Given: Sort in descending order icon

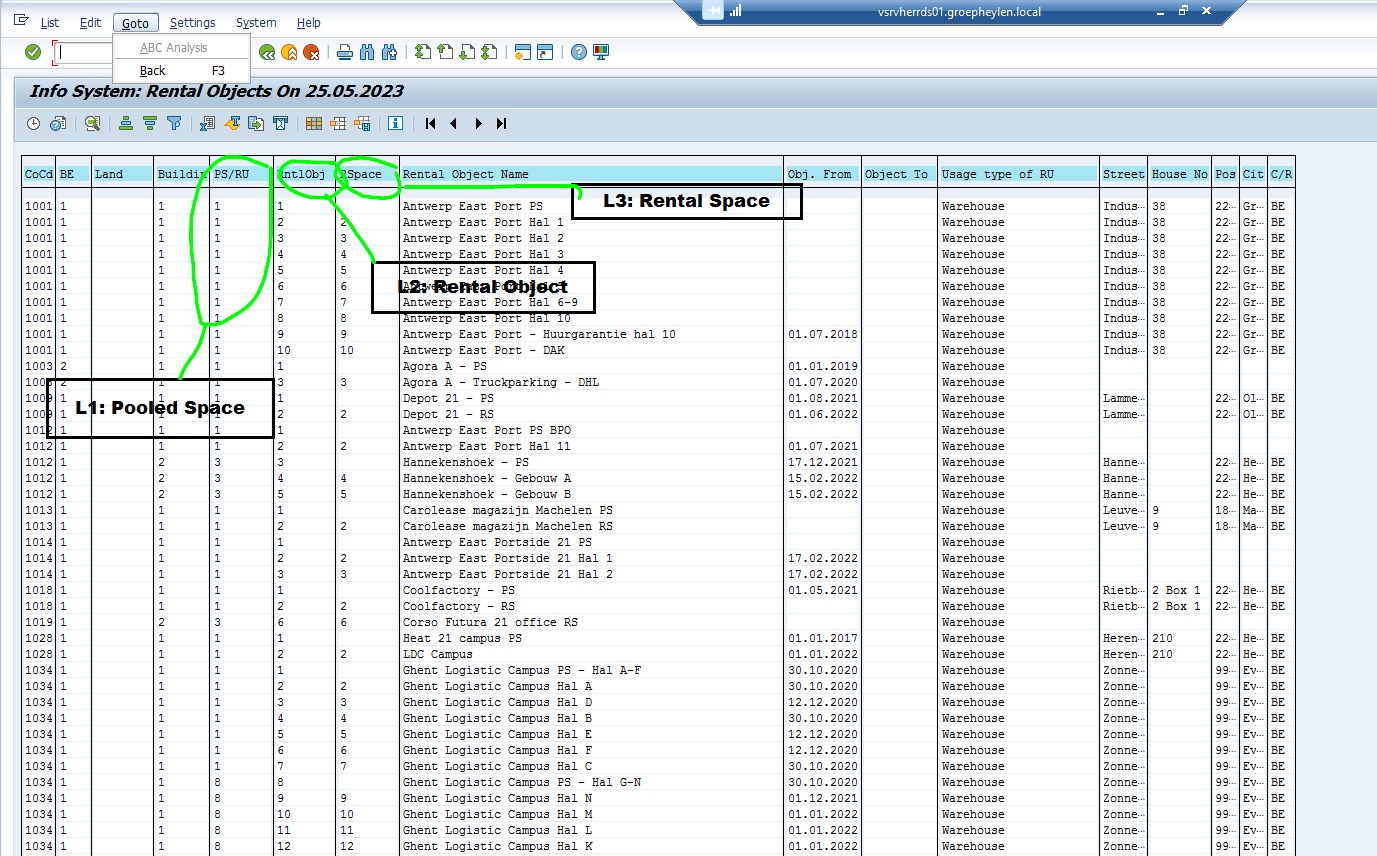Looking at the screenshot, I should point(150,123).
